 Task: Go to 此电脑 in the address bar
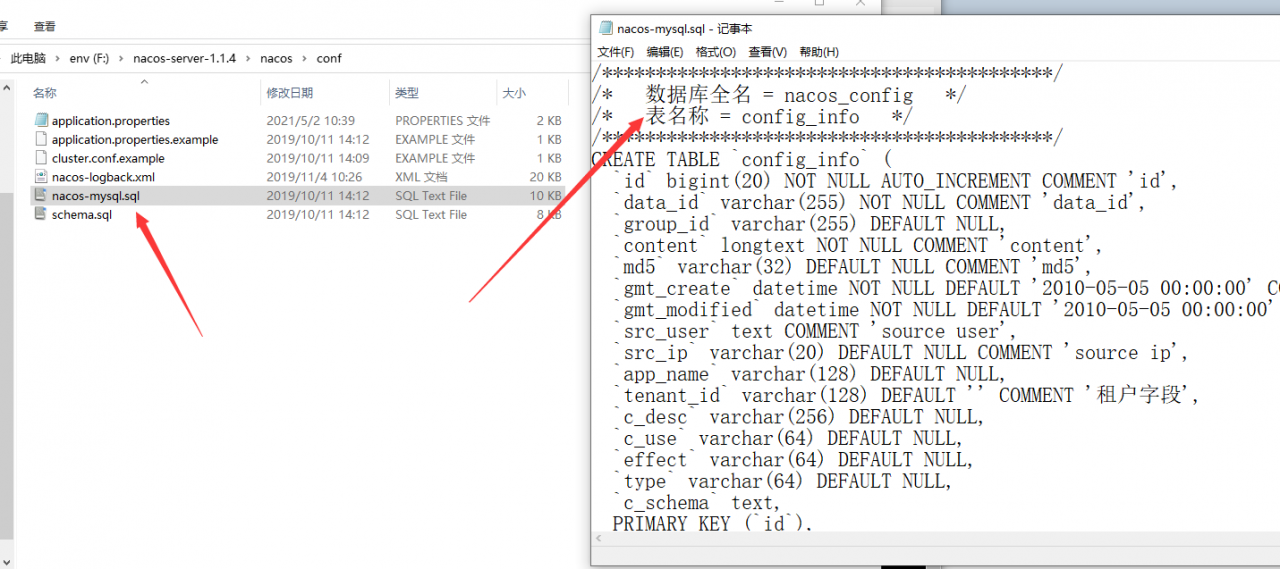pos(28,59)
